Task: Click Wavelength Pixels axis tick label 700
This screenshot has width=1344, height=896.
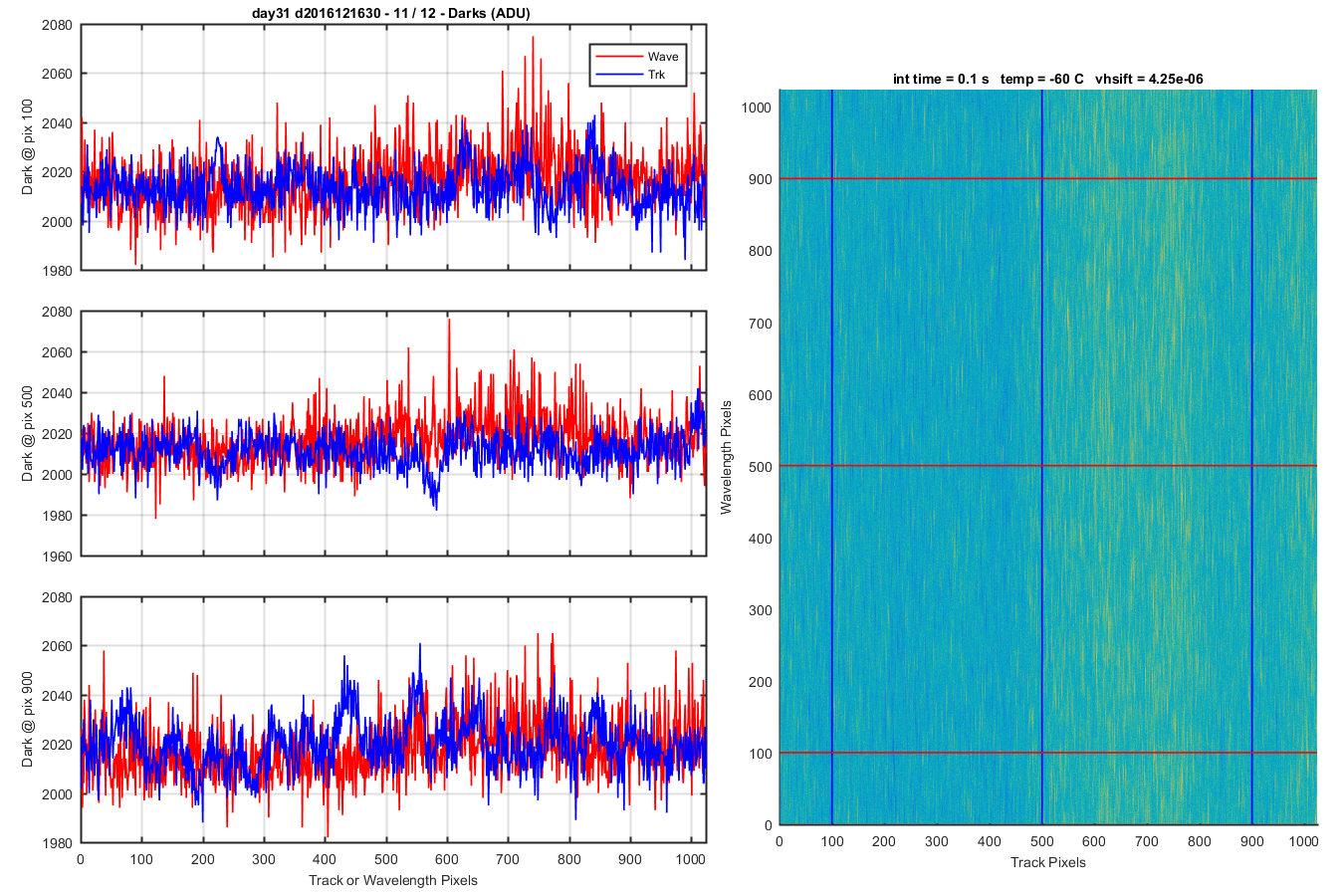Action: pyautogui.click(x=761, y=324)
